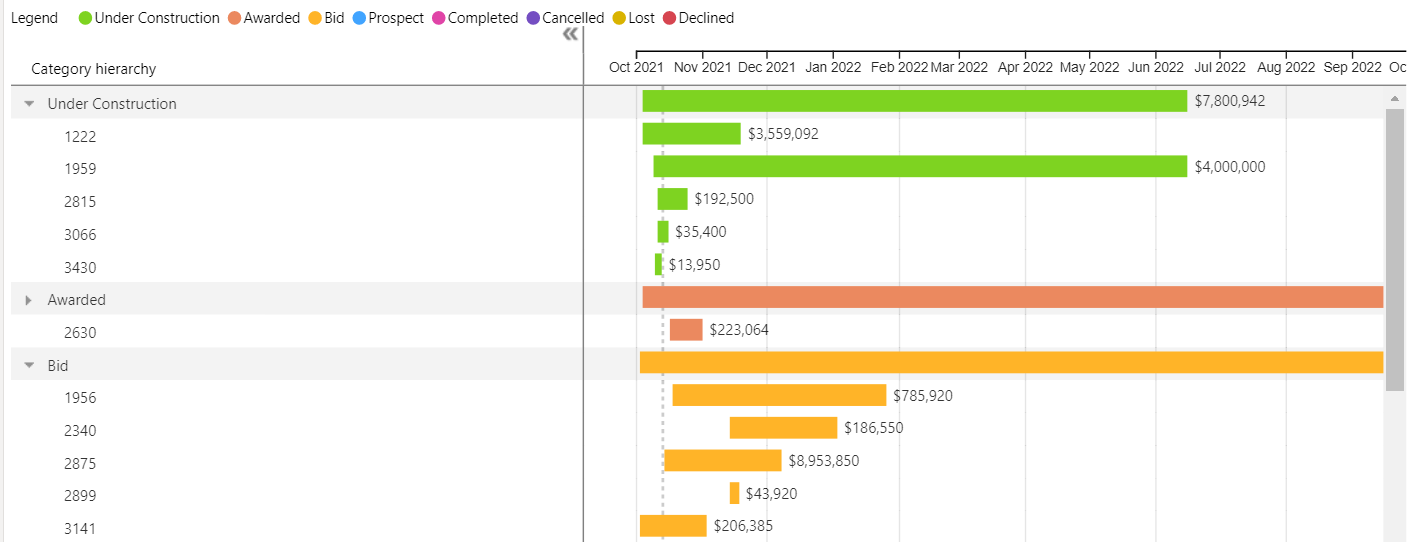Screen dimensions: 1418x542
Task: Click the Declined red legend dot
Action: point(670,18)
